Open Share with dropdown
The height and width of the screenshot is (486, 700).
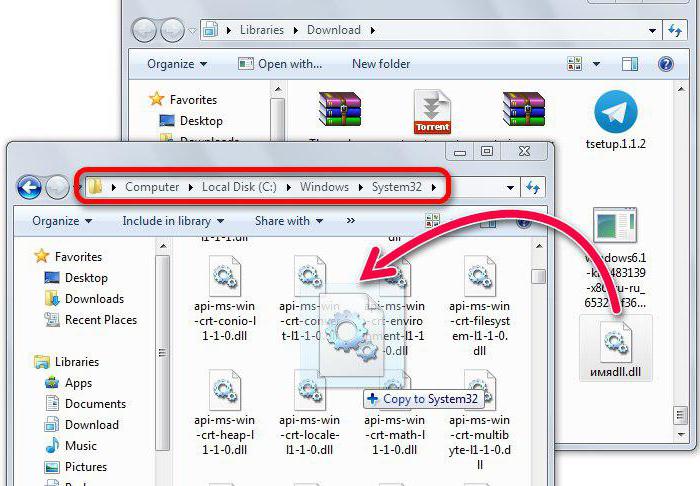pyautogui.click(x=289, y=221)
